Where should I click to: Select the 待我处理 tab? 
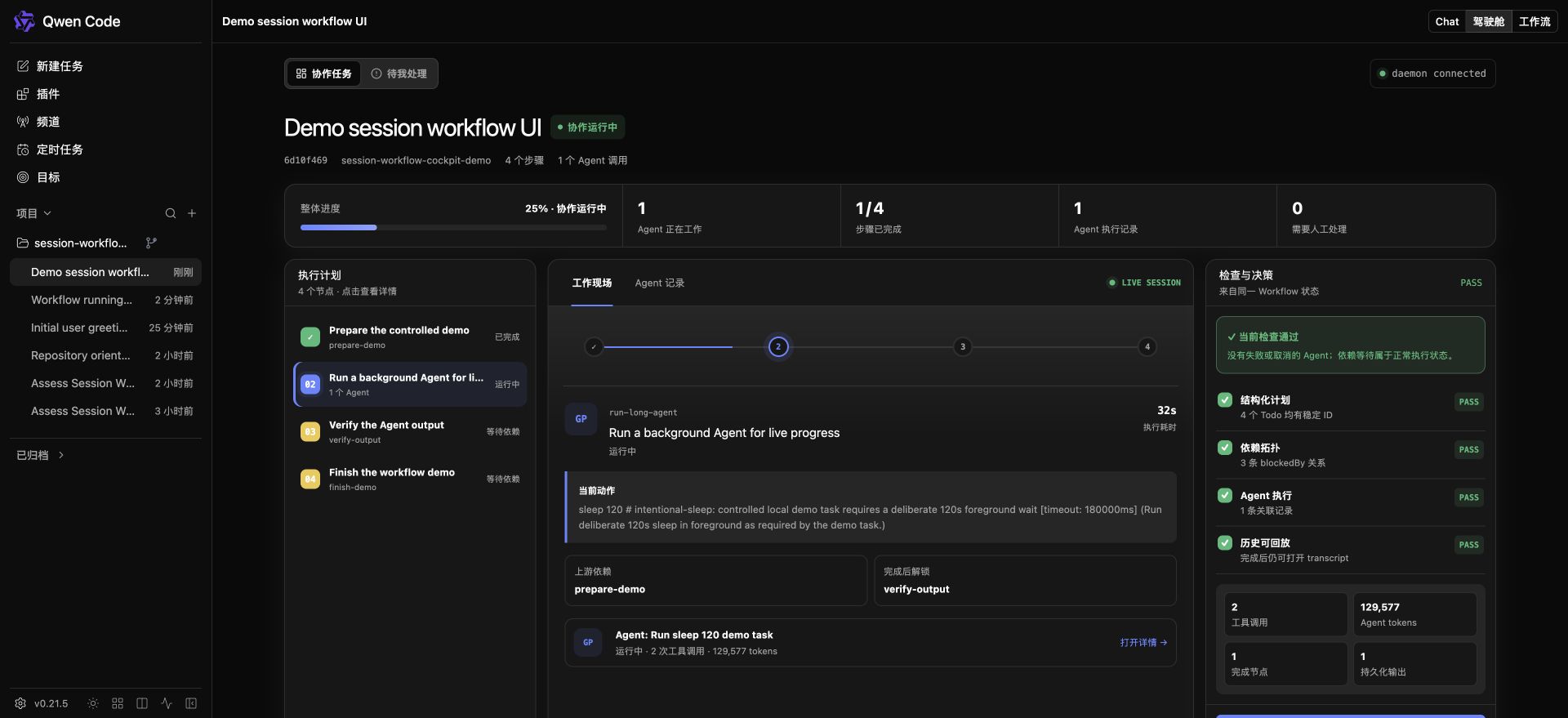[x=399, y=74]
